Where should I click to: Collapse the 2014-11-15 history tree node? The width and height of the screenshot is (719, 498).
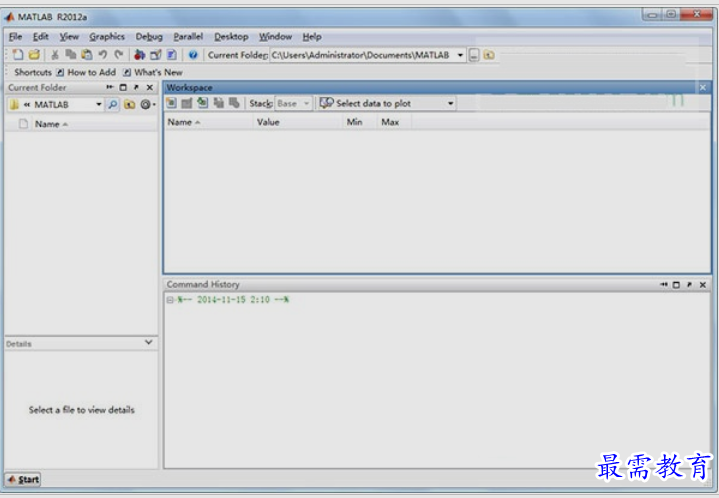pos(170,300)
